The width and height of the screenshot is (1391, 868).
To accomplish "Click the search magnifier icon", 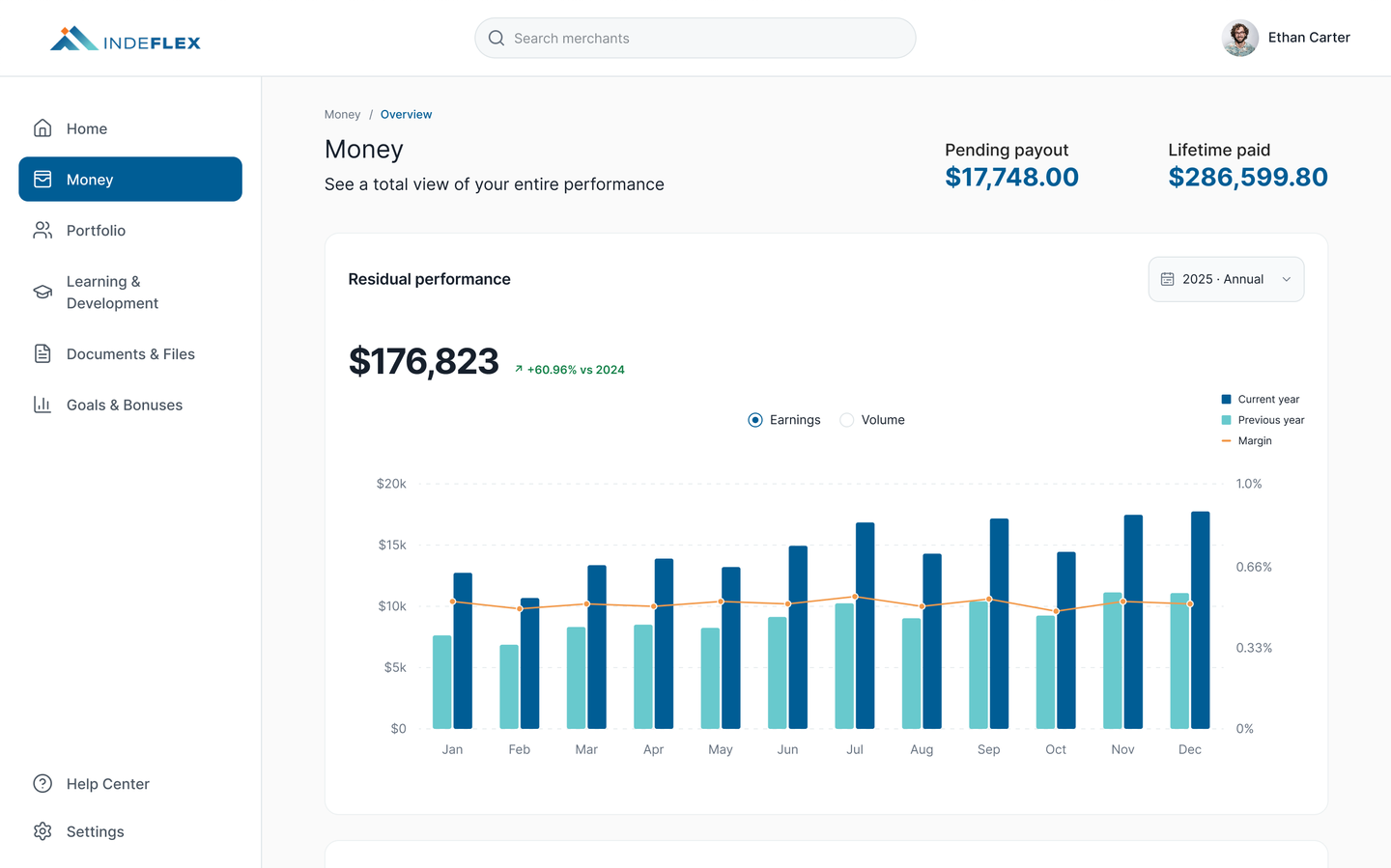I will tap(497, 39).
